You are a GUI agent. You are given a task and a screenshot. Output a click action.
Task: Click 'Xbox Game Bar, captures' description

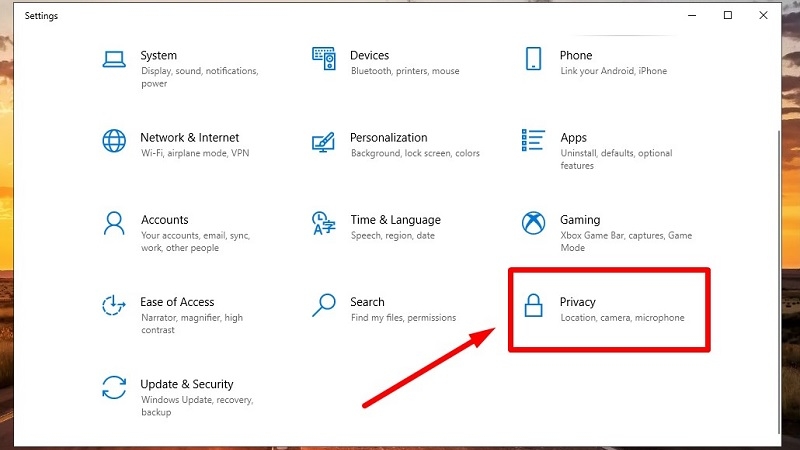[x=612, y=235]
